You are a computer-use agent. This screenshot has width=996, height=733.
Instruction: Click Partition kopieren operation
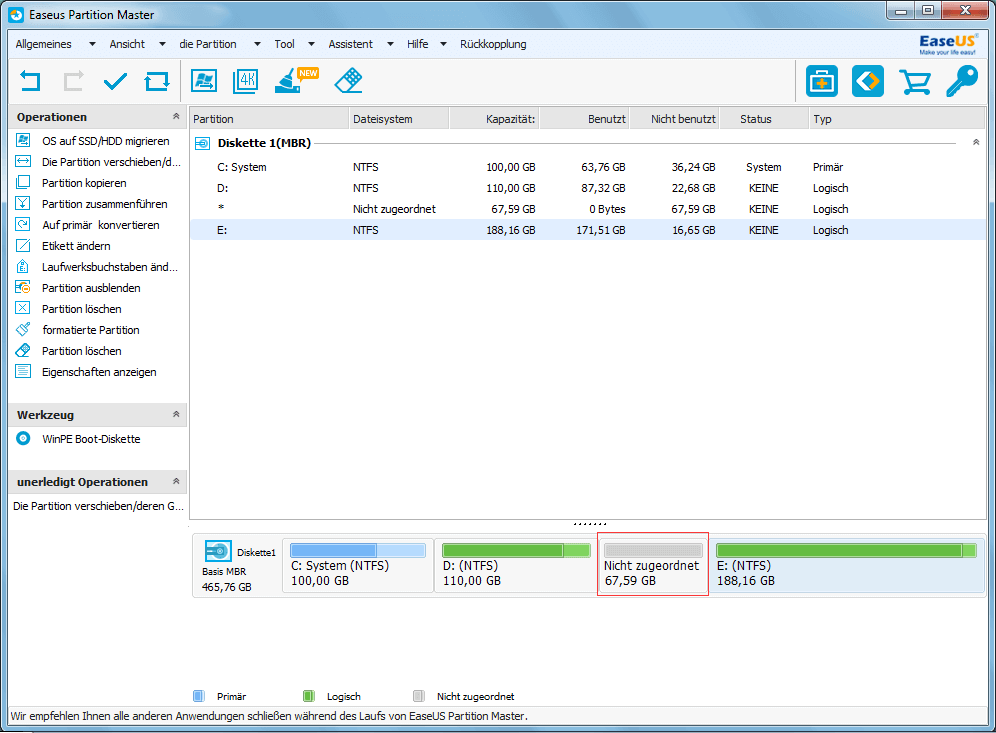coord(84,182)
